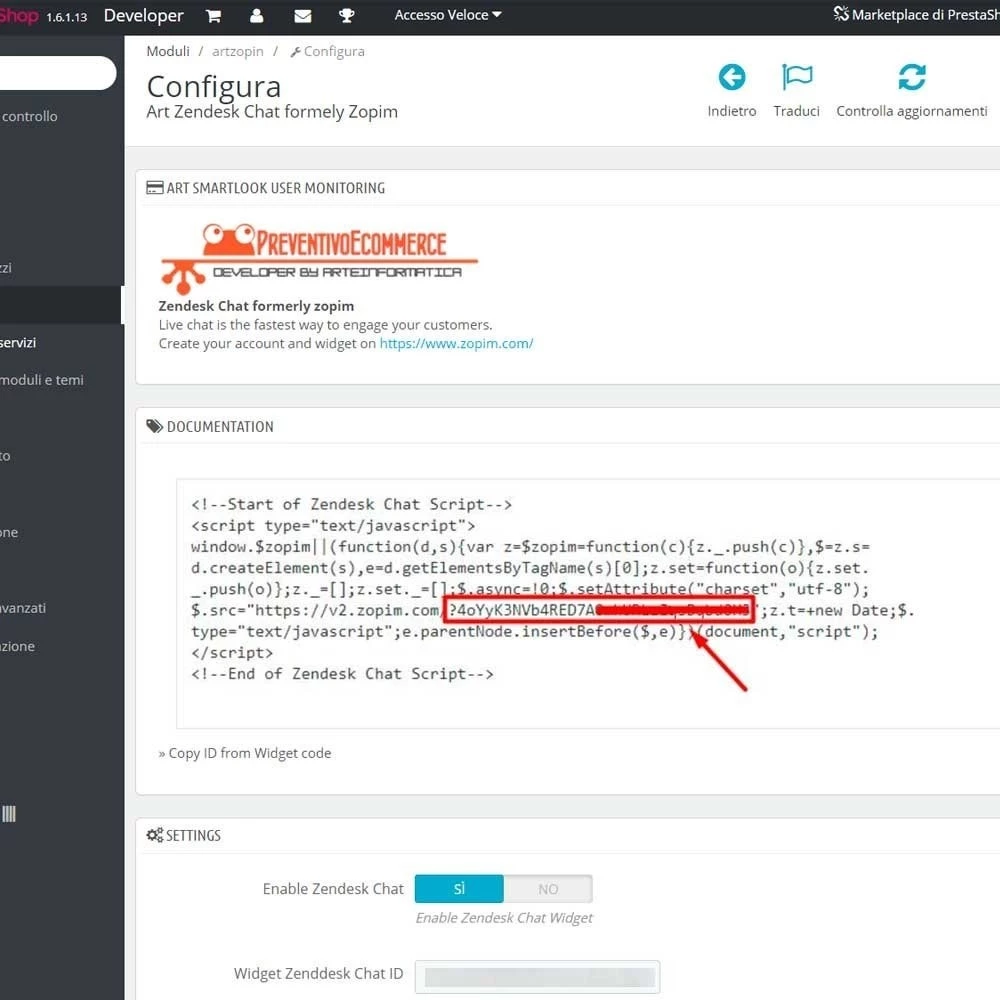Click the Developer shop name in header
Screen dimensions: 1000x1000
[143, 15]
